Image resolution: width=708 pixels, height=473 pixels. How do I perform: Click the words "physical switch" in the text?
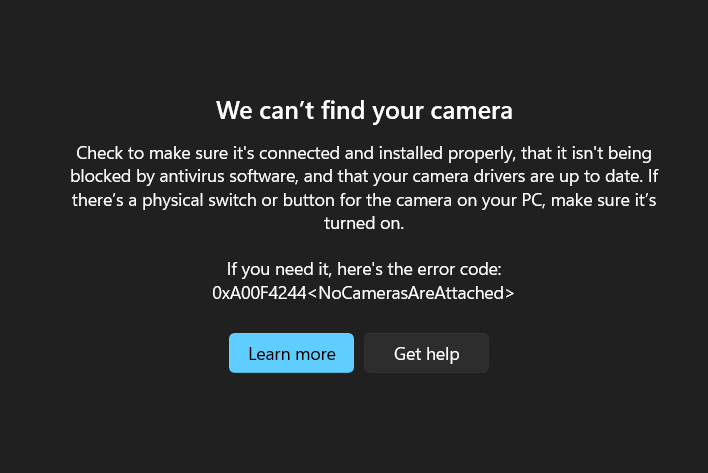pos(199,201)
